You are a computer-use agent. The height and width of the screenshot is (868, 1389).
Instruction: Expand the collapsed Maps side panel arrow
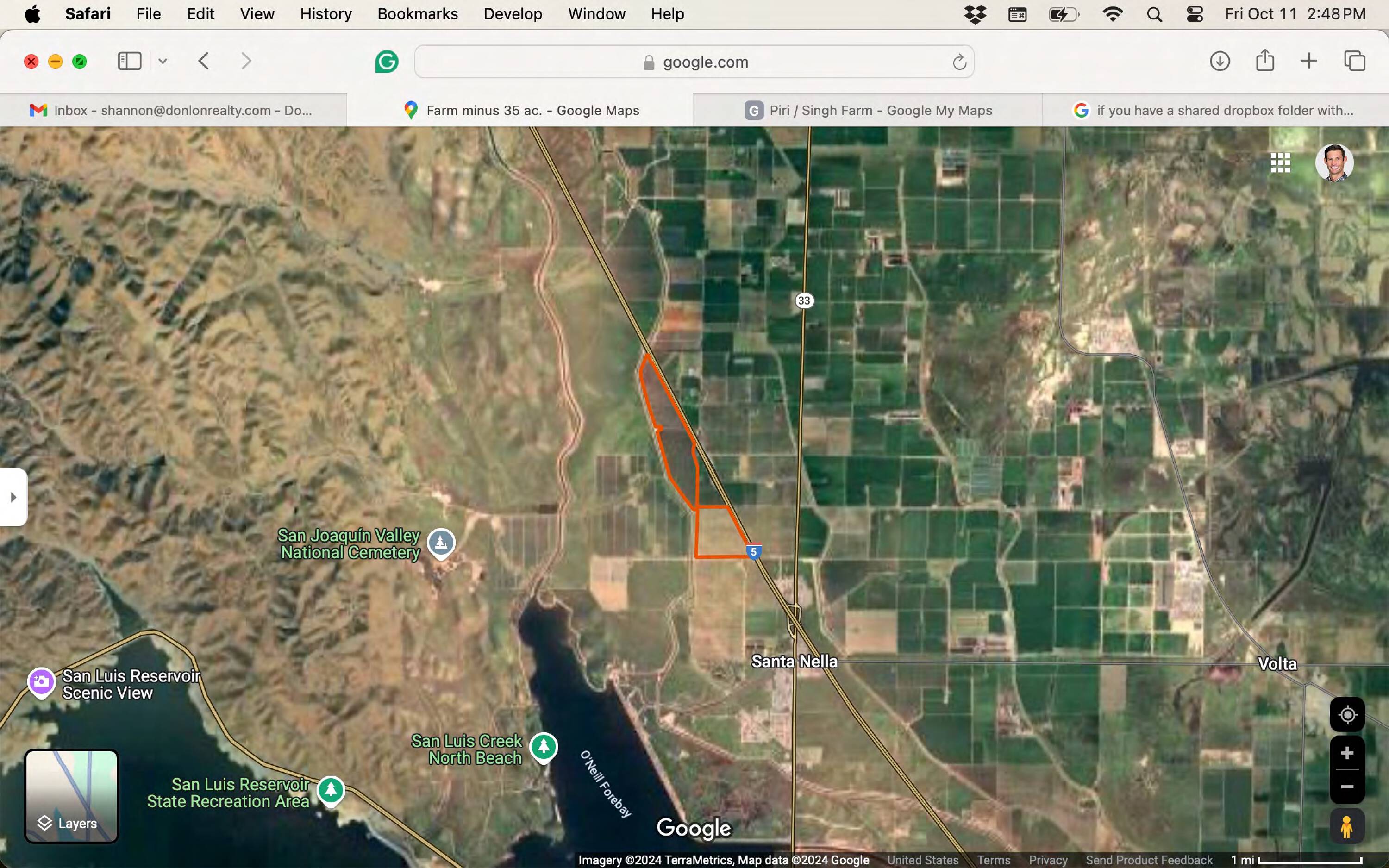tap(13, 497)
